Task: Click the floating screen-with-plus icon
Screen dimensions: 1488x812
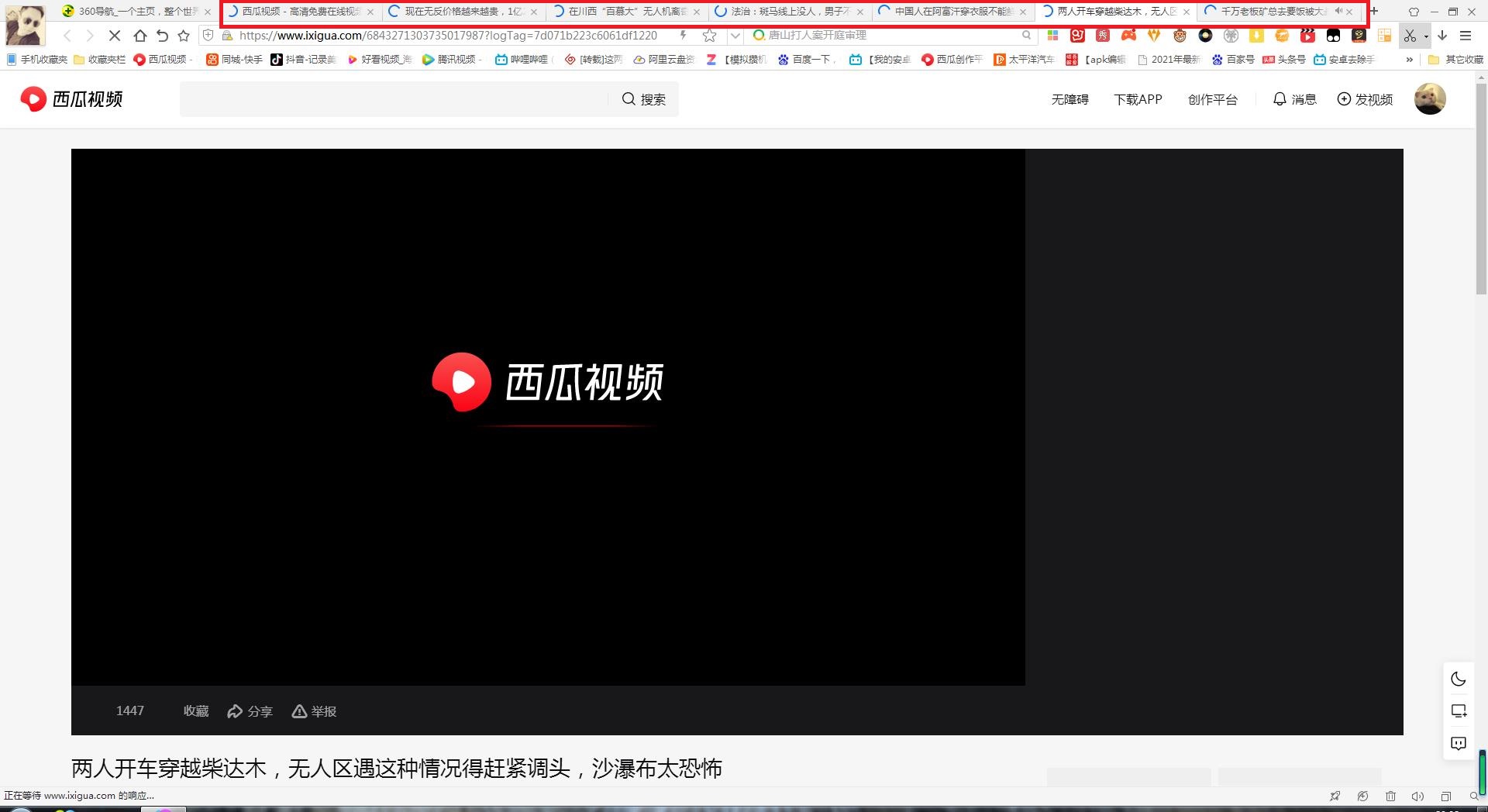Action: click(x=1458, y=711)
